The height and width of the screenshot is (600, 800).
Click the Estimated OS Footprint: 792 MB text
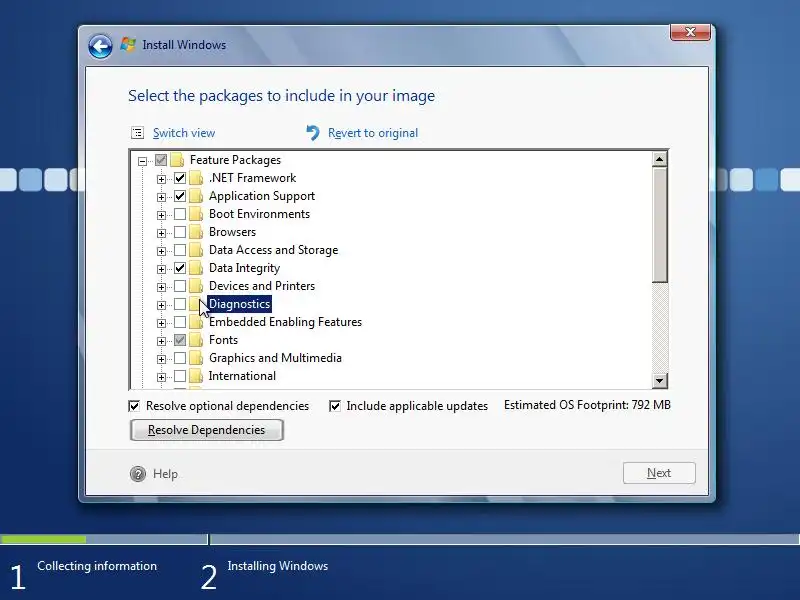click(x=587, y=405)
